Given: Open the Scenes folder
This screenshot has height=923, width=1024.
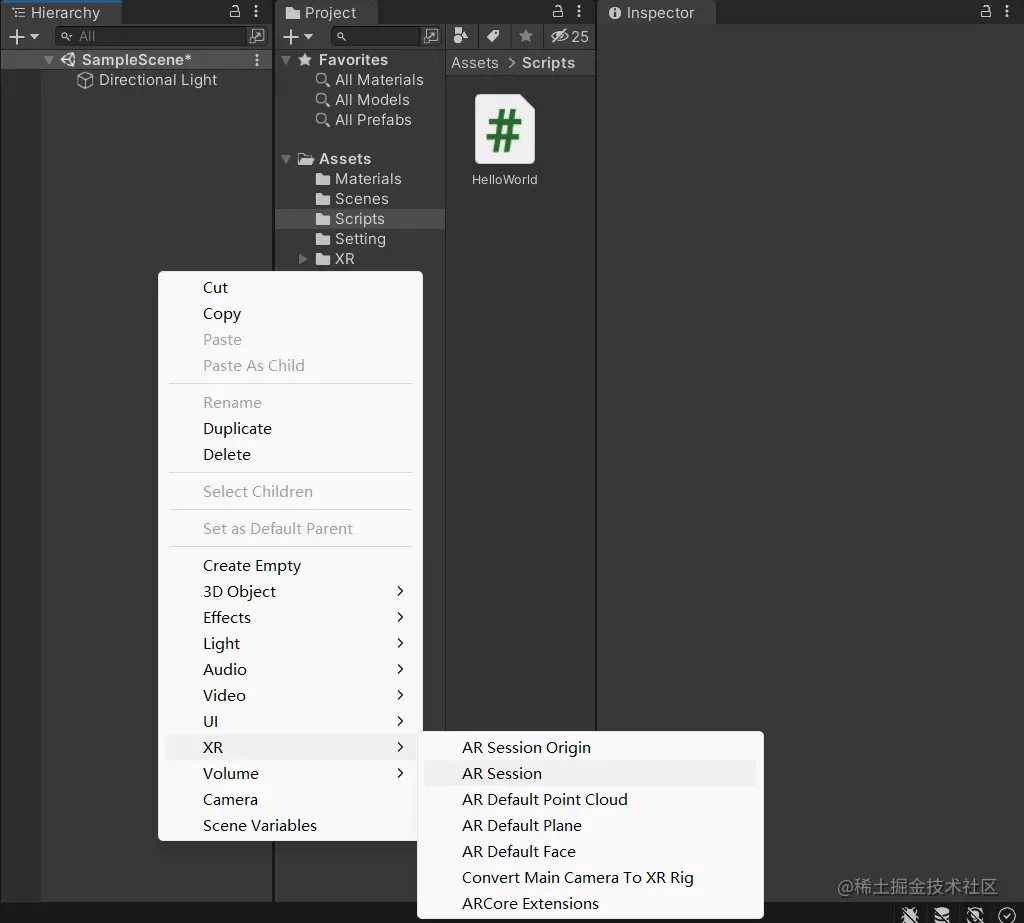Looking at the screenshot, I should click(352, 199).
